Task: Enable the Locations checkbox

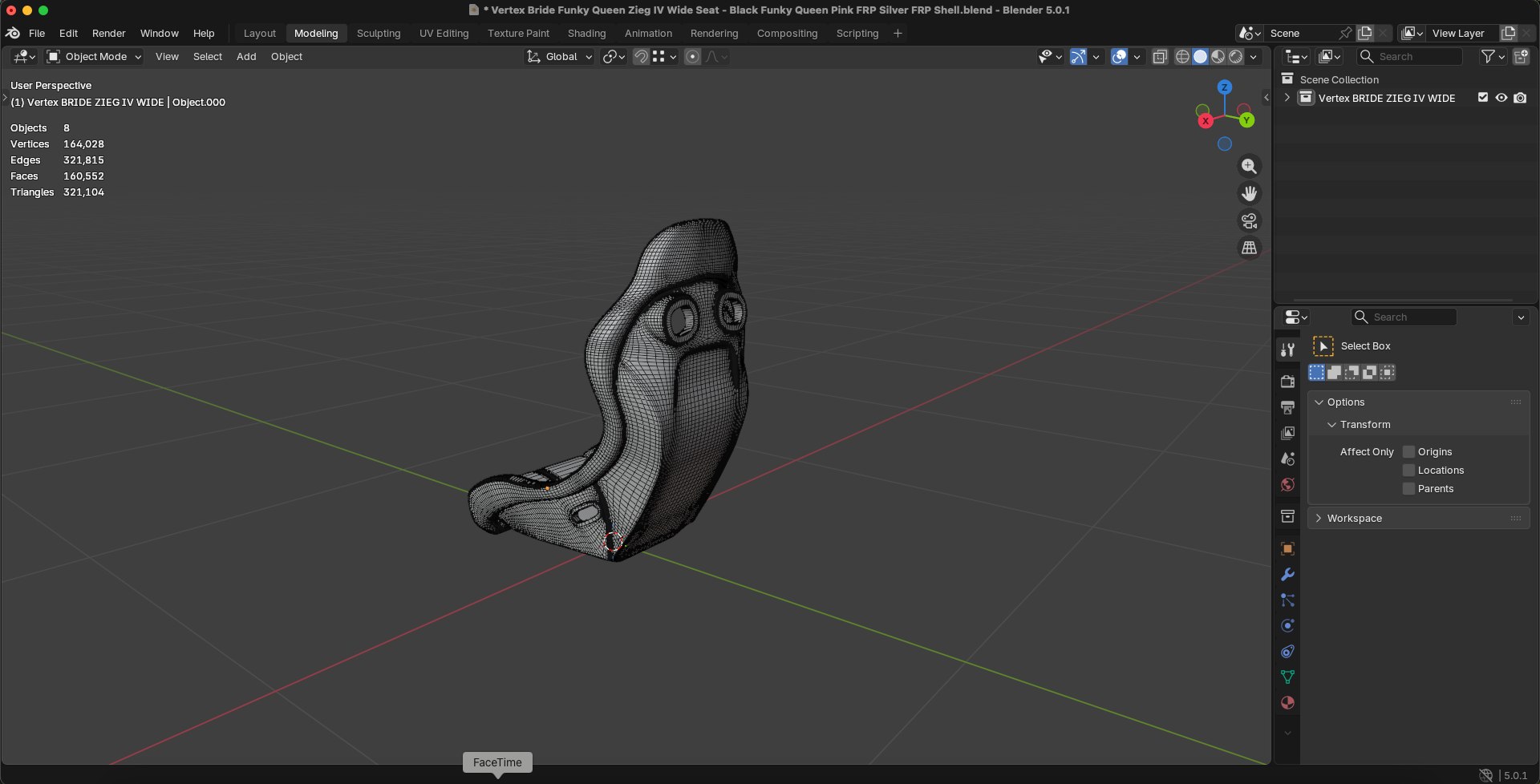Action: [1408, 471]
